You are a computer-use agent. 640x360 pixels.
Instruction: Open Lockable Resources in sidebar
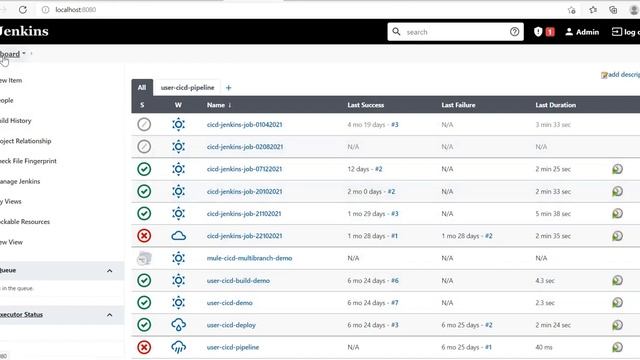[25, 222]
